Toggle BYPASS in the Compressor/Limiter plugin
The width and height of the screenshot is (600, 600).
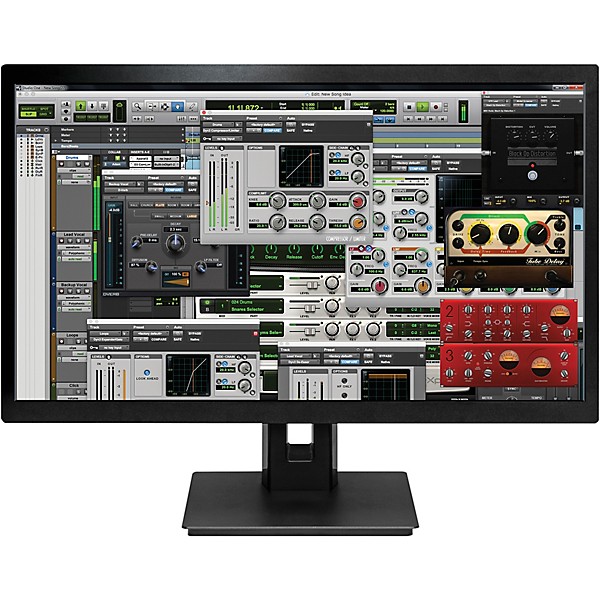click(308, 124)
